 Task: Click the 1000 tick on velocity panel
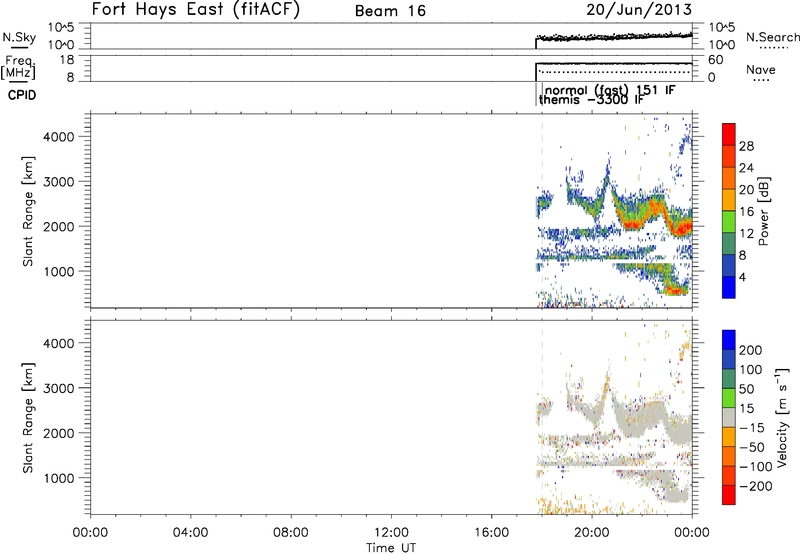59,478
